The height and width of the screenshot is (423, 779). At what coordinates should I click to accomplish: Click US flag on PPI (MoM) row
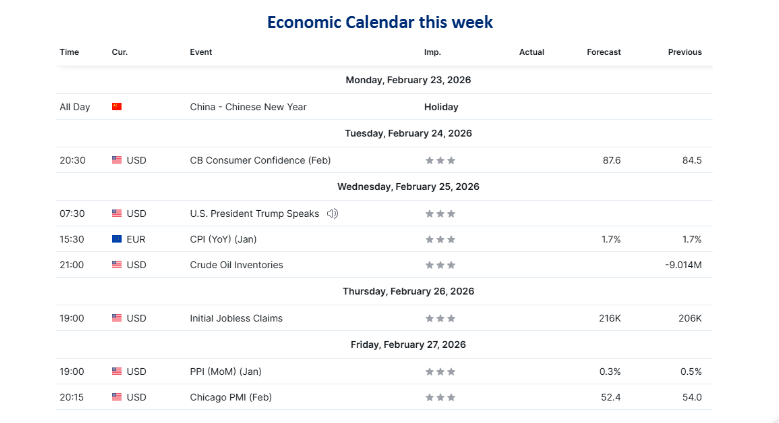point(117,371)
